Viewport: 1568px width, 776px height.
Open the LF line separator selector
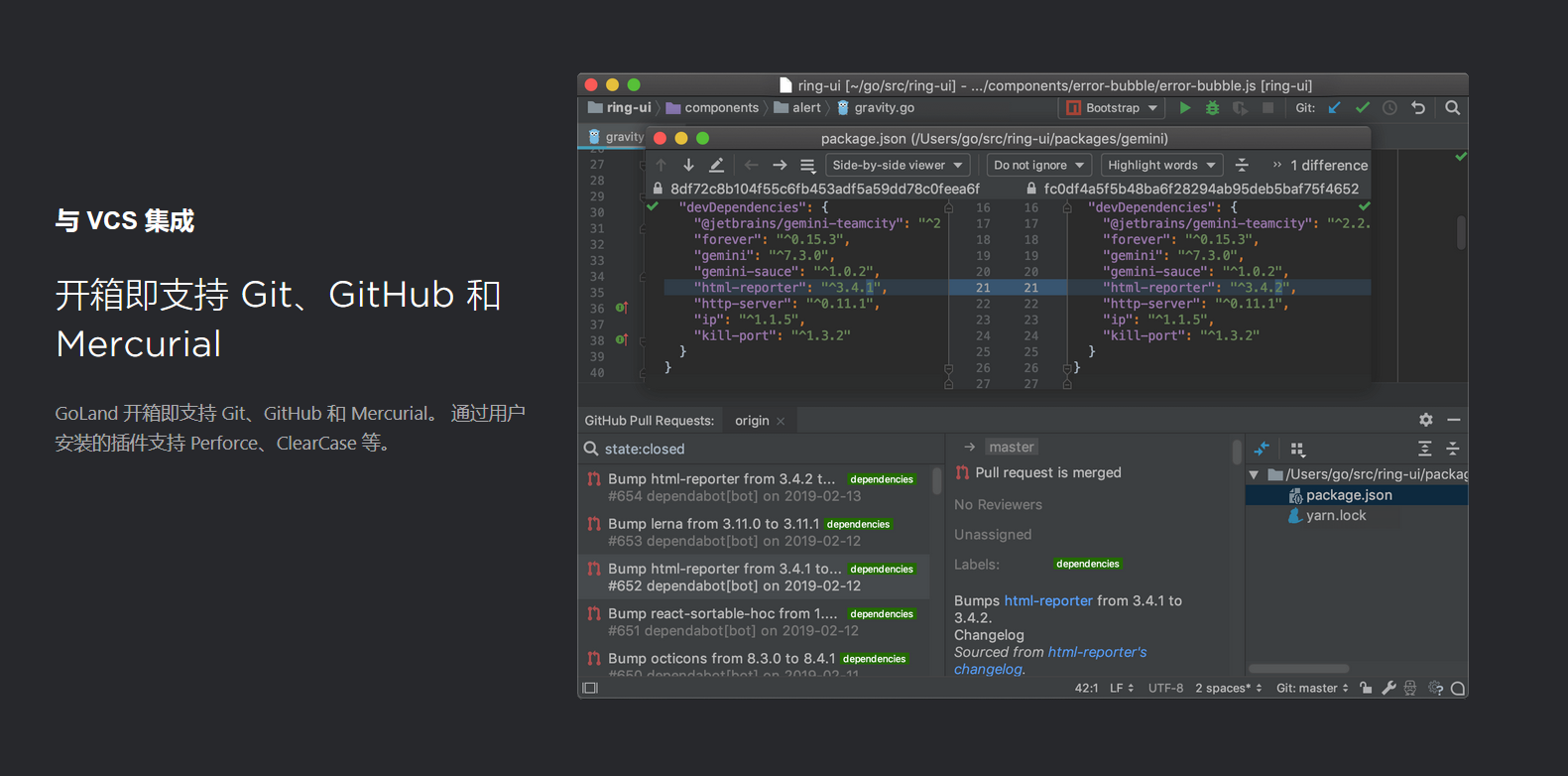coord(1122,688)
